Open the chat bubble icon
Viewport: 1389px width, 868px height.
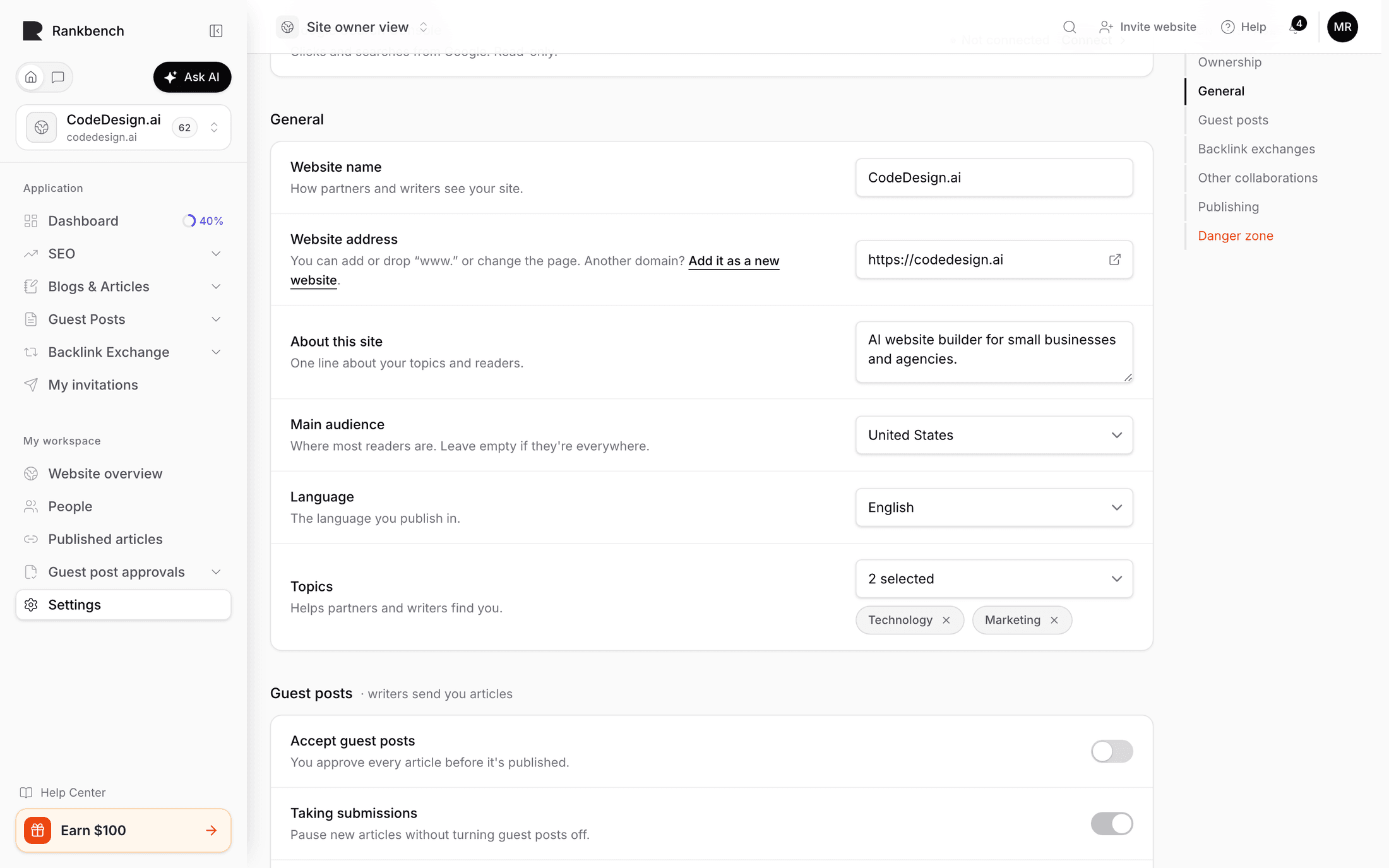[x=58, y=77]
